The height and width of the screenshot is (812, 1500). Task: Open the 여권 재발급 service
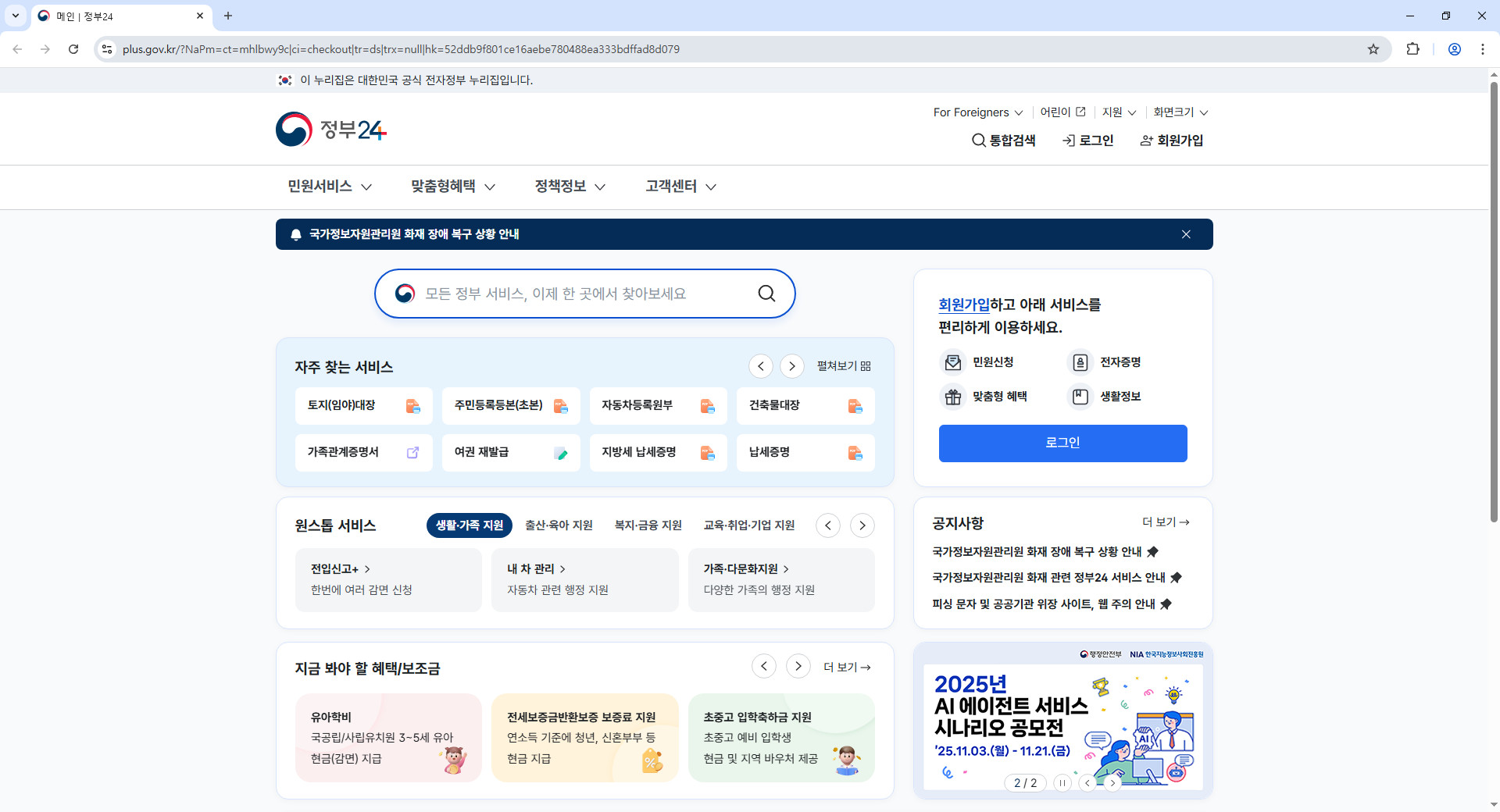click(x=511, y=453)
